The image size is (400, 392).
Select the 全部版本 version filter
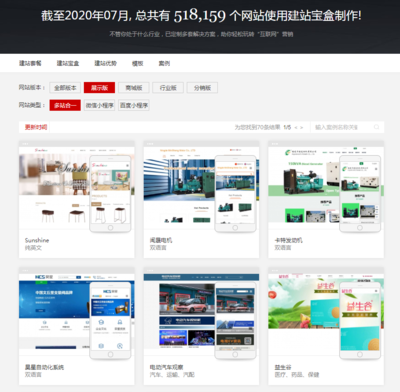pyautogui.click(x=65, y=88)
